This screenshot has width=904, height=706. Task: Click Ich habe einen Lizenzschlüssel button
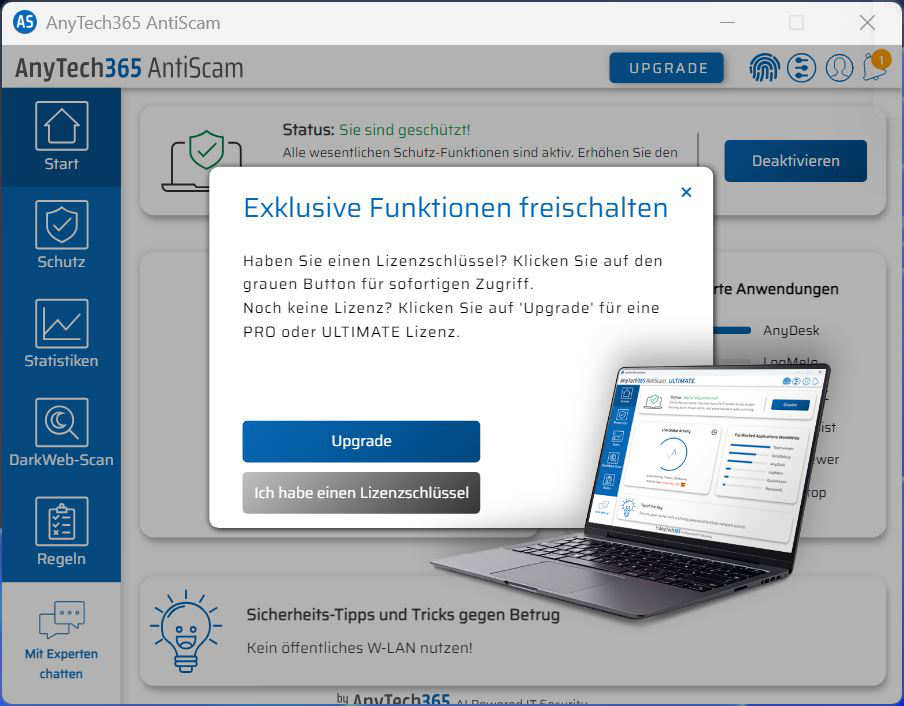tap(361, 493)
